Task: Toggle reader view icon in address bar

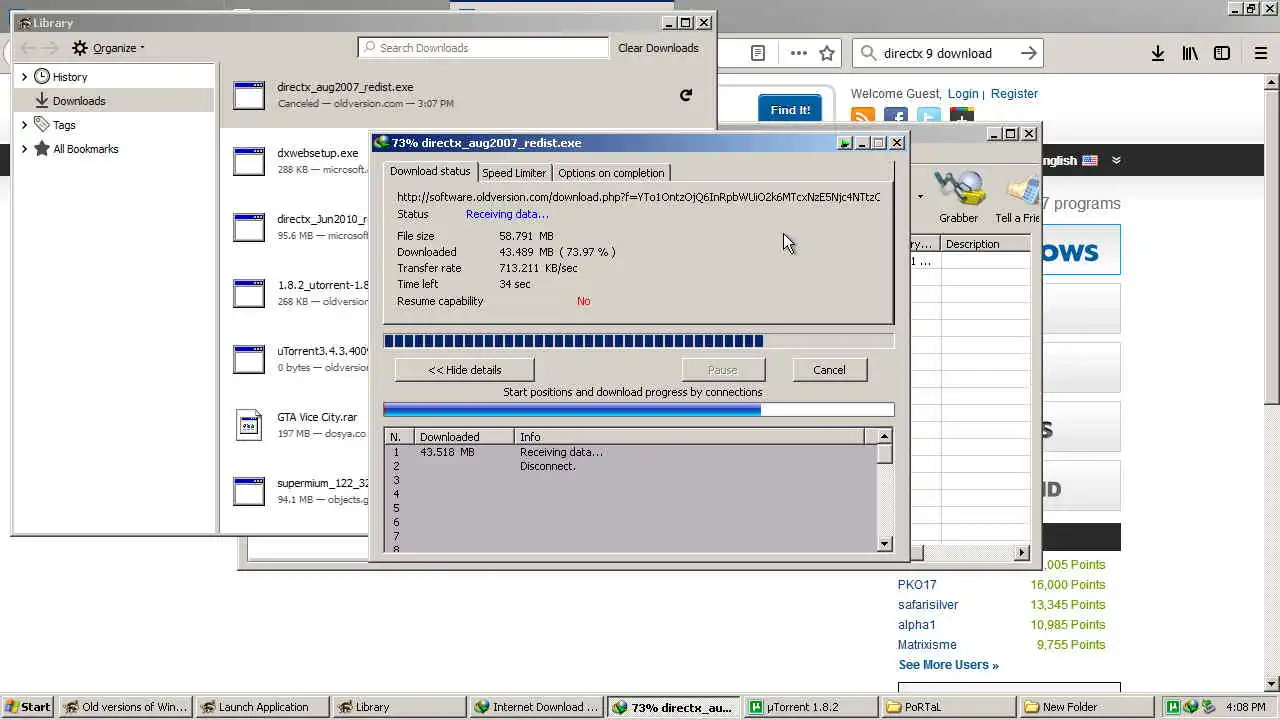Action: pos(758,53)
